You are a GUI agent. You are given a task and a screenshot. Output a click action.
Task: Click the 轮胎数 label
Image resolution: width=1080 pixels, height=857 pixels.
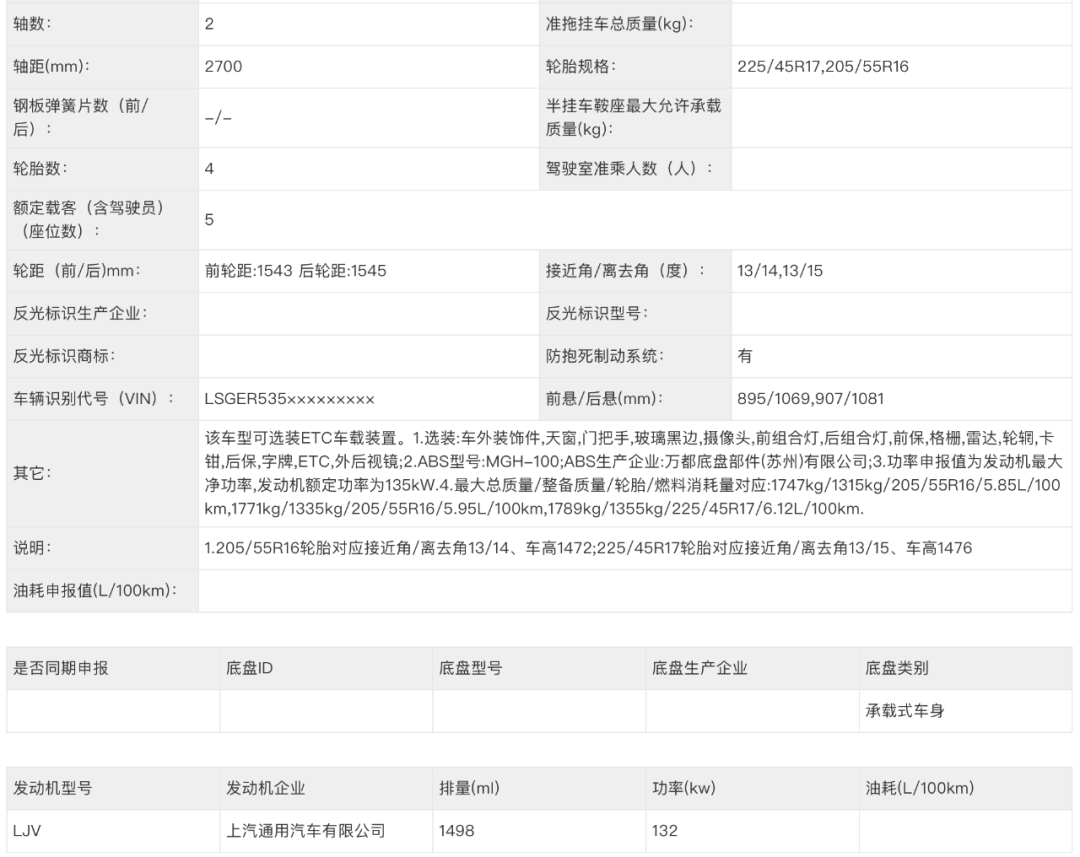(40, 169)
